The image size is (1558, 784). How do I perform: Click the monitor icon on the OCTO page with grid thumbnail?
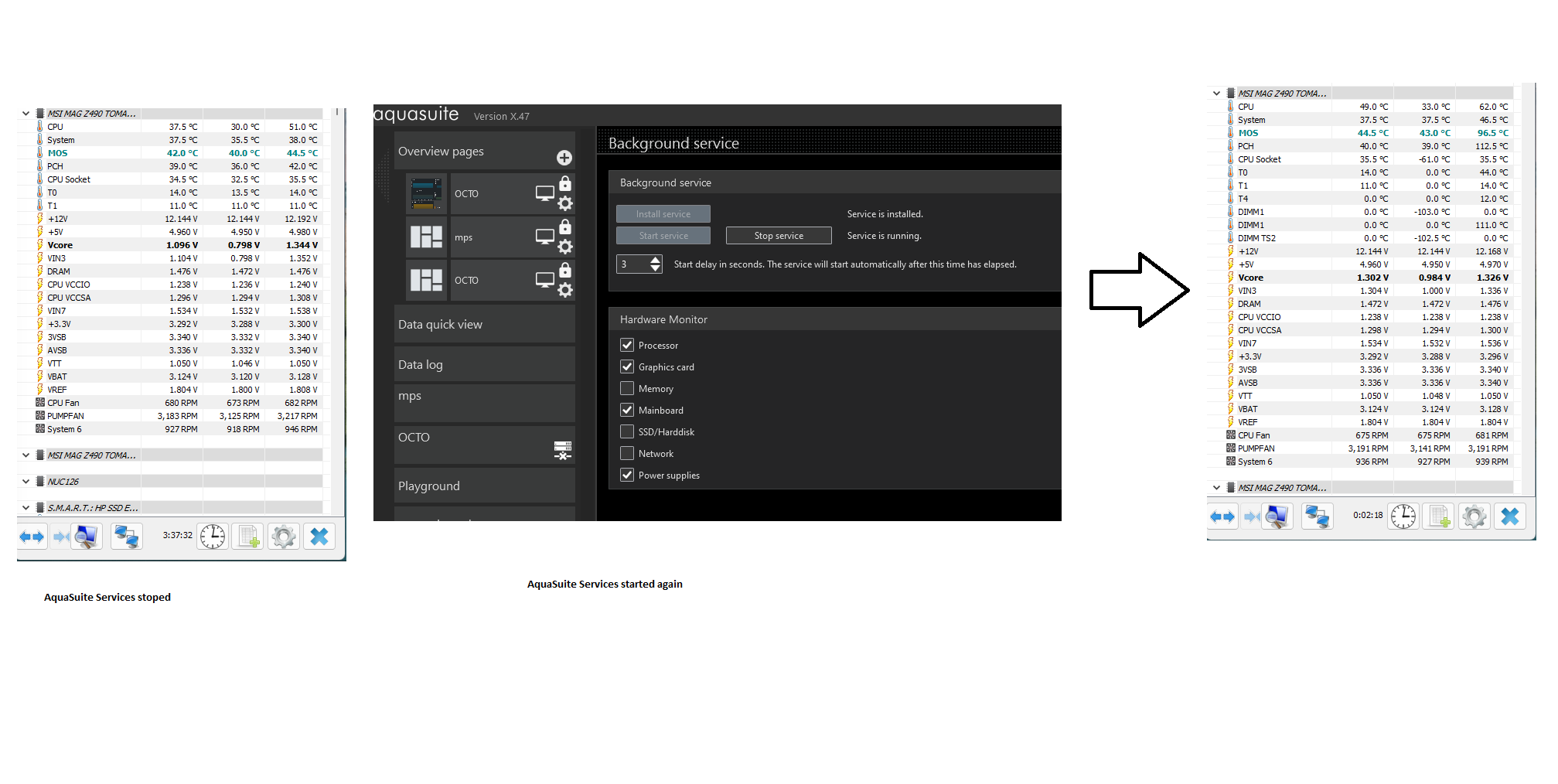point(545,280)
